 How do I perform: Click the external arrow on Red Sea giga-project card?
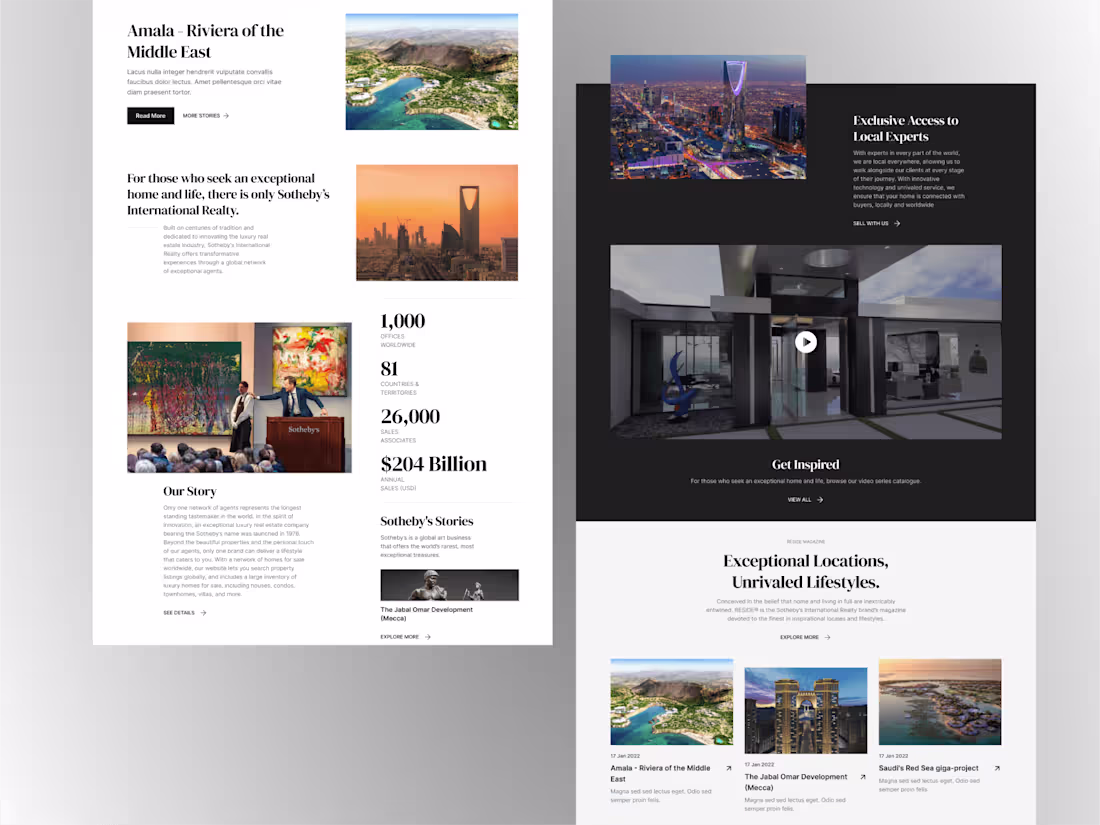[997, 768]
